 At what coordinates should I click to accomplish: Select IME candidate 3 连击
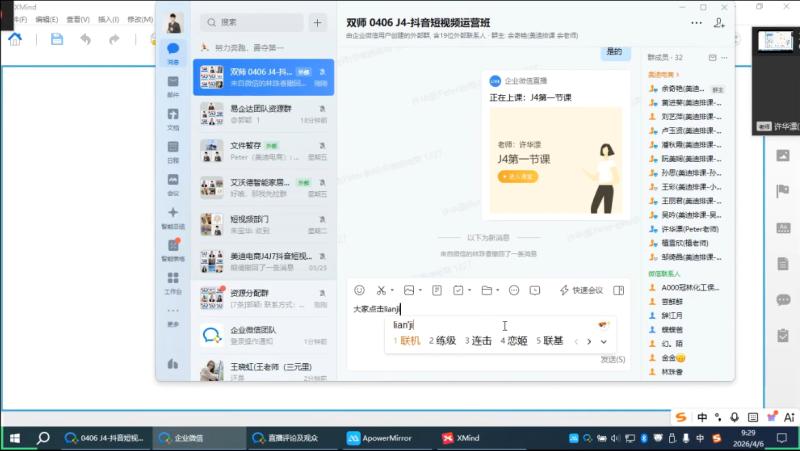pos(478,341)
